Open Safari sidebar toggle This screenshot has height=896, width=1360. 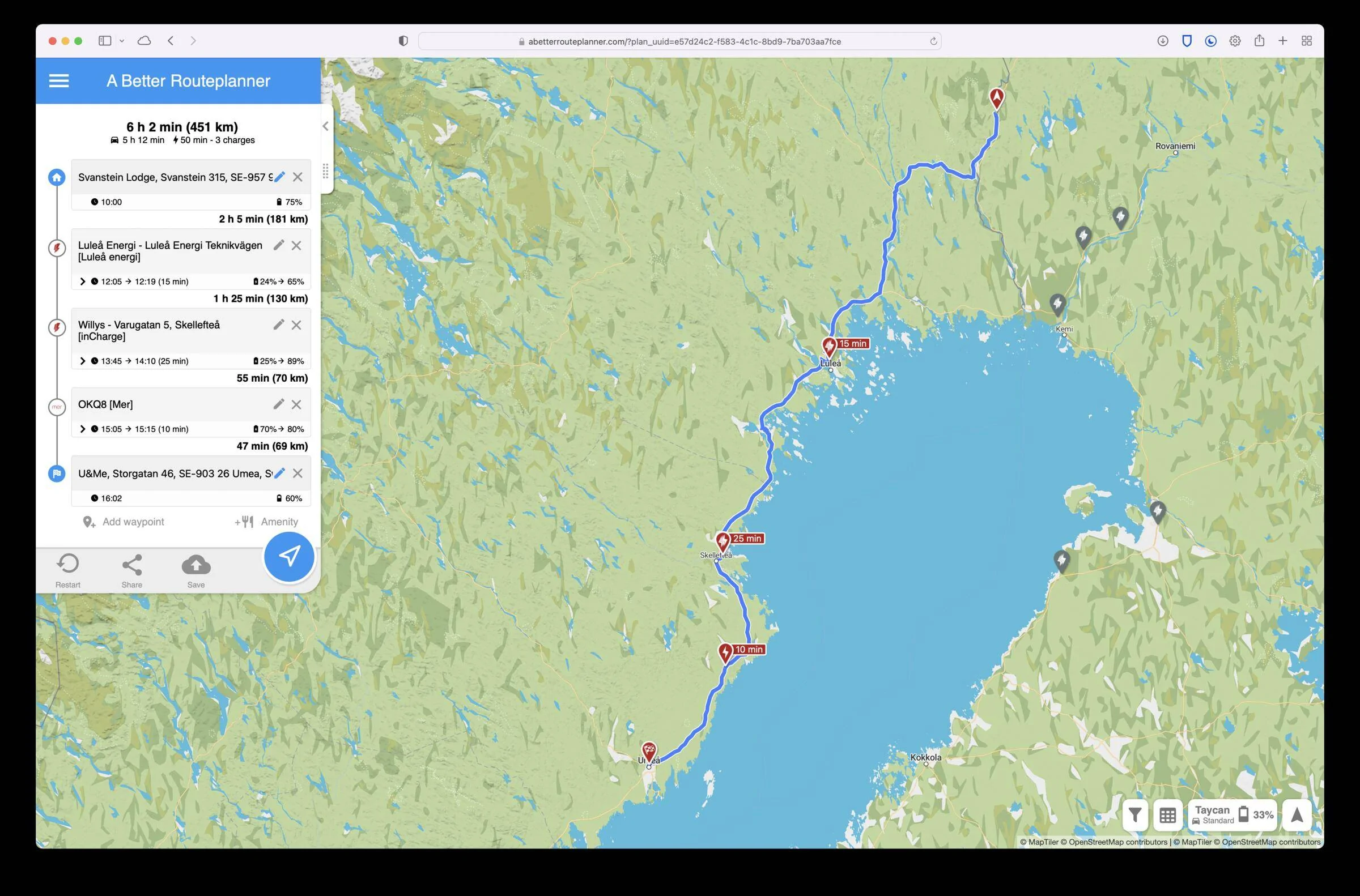[105, 41]
